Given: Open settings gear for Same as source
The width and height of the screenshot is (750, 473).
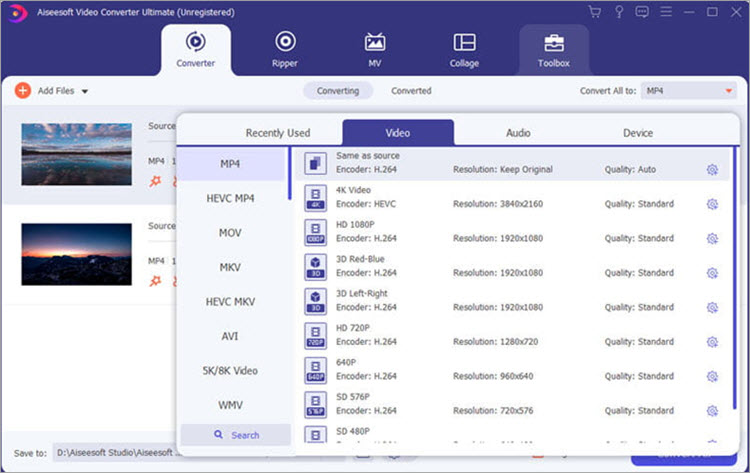Looking at the screenshot, I should (x=712, y=169).
